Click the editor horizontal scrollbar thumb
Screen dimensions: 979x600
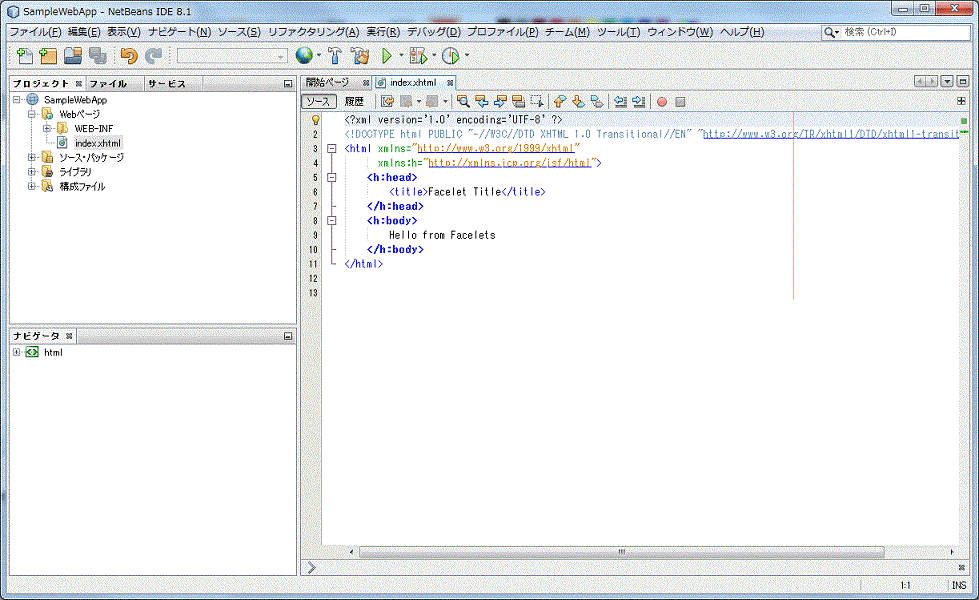(621, 552)
